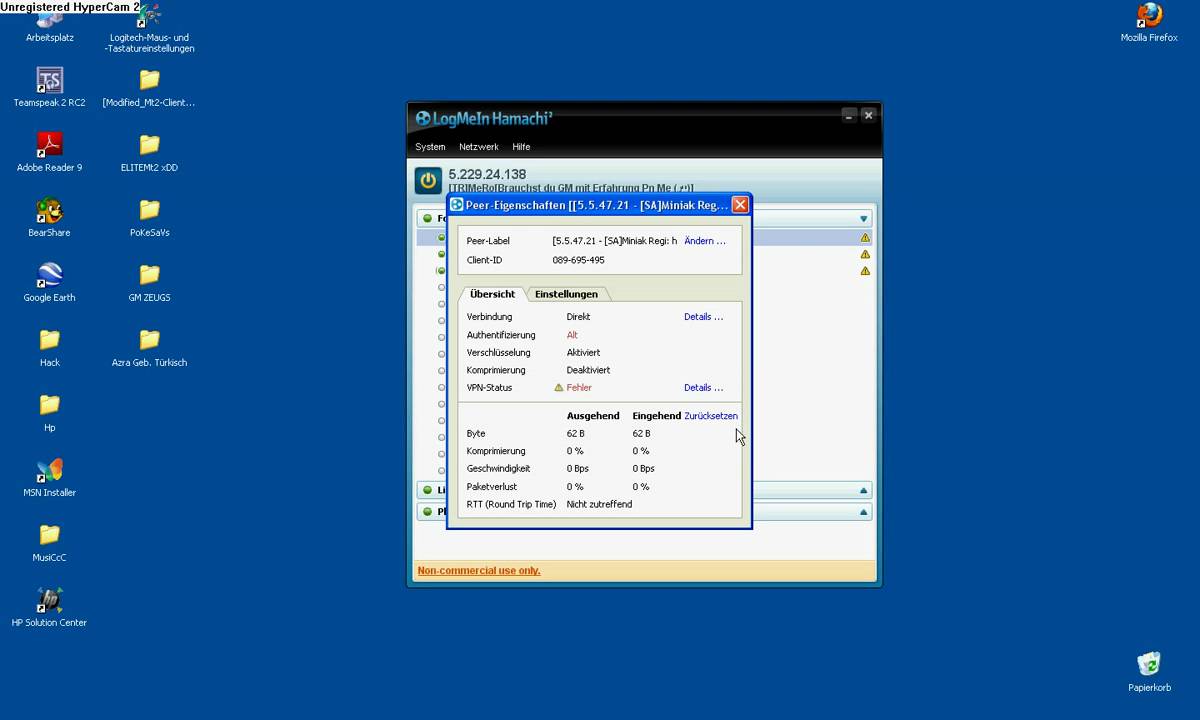Launch Google Earth shortcut

(50, 282)
